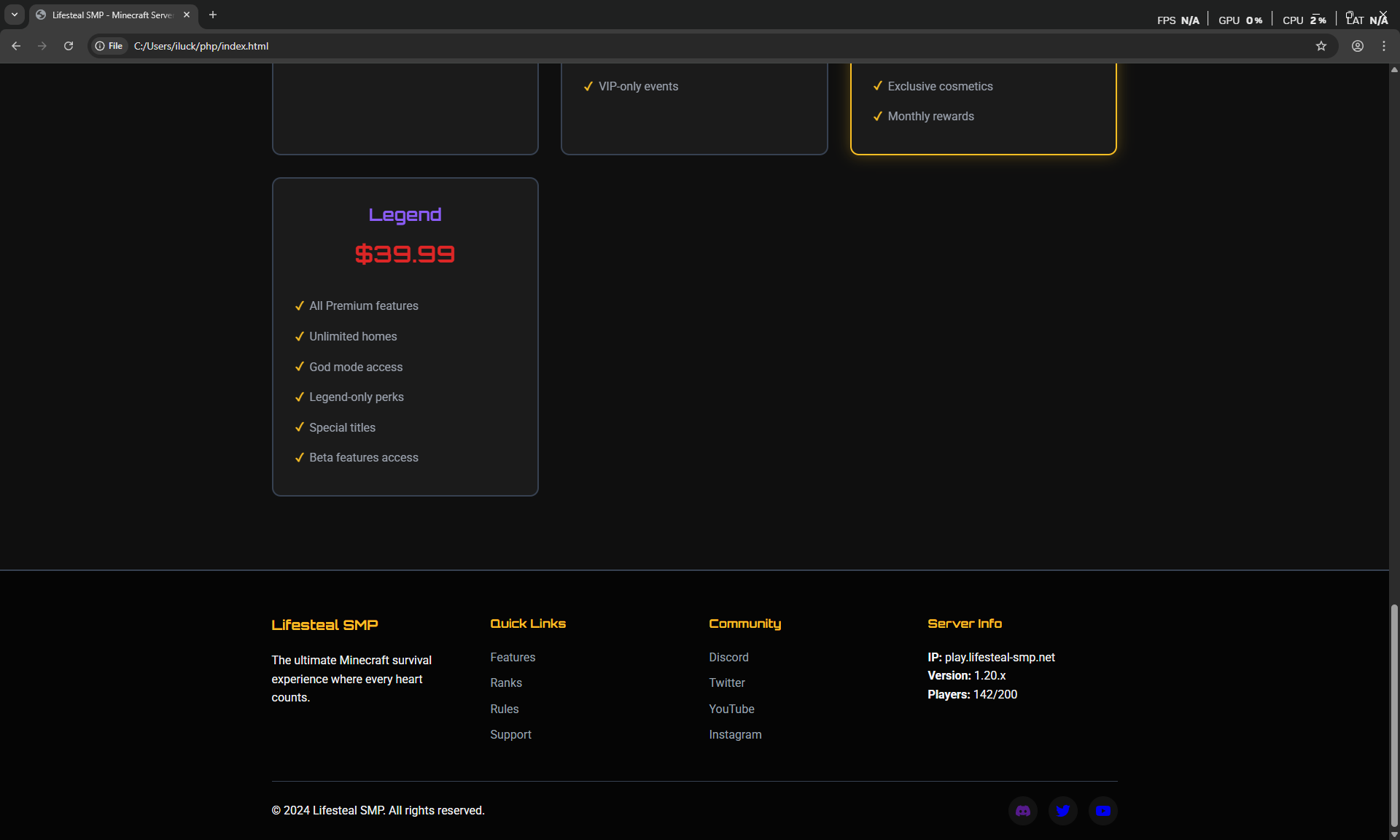The image size is (1400, 840).
Task: Open the Instagram community link
Action: coord(735,734)
